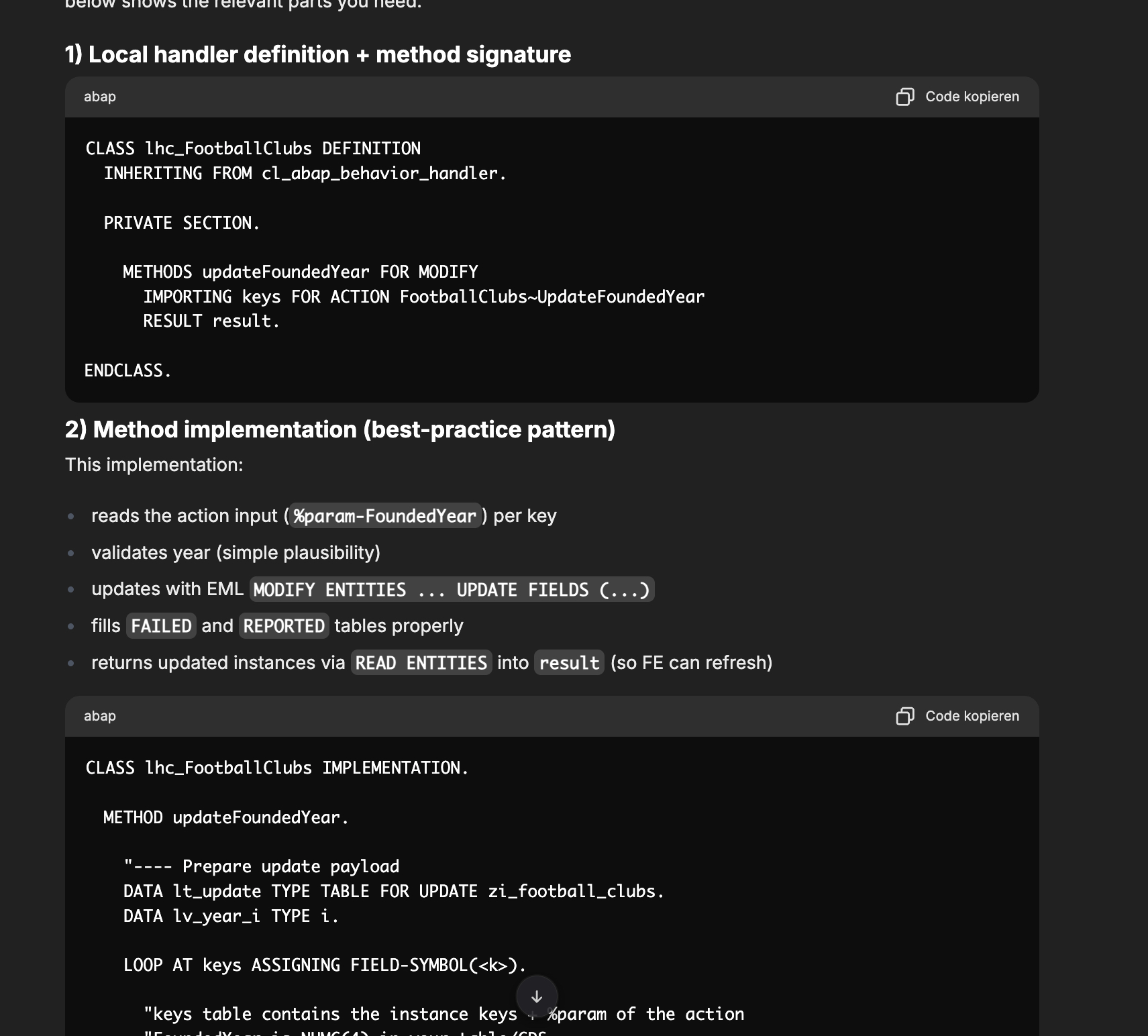Click the "abap" label above the IMPLEMENTATION code
The image size is (1148, 1036).
100,717
